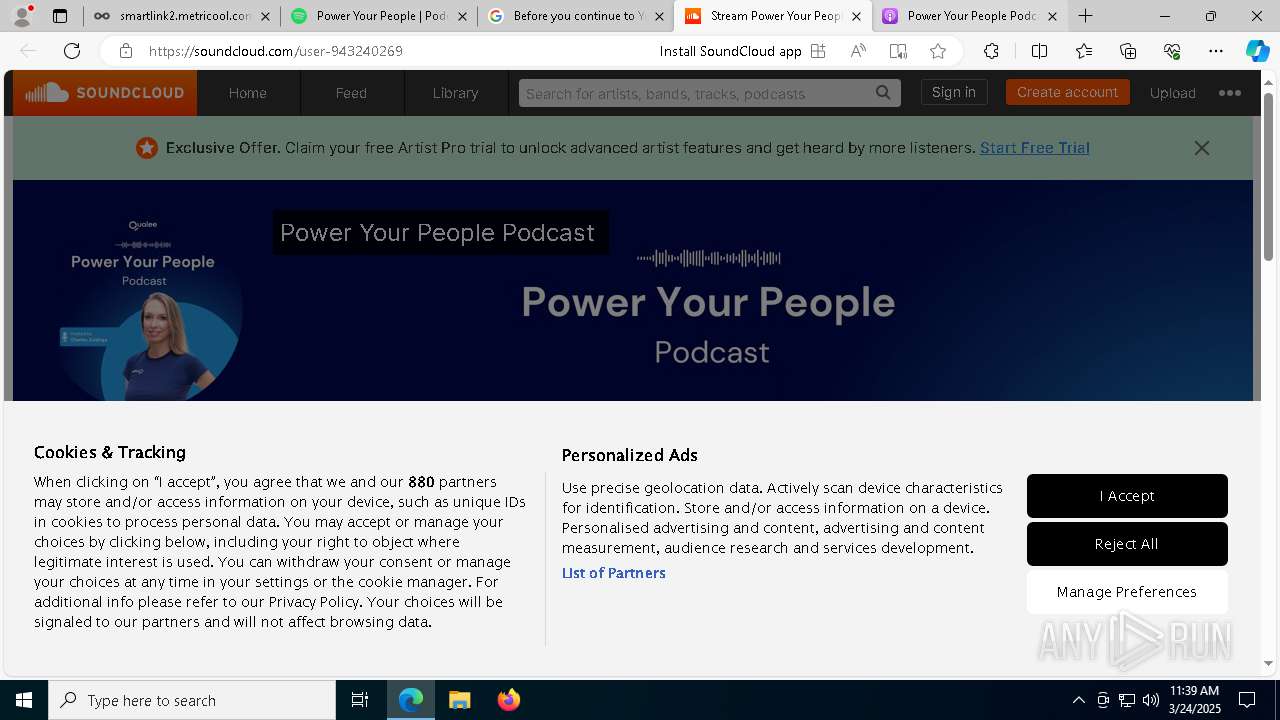Viewport: 1280px width, 720px height.
Task: Refresh the SoundCloud page
Action: [x=72, y=51]
